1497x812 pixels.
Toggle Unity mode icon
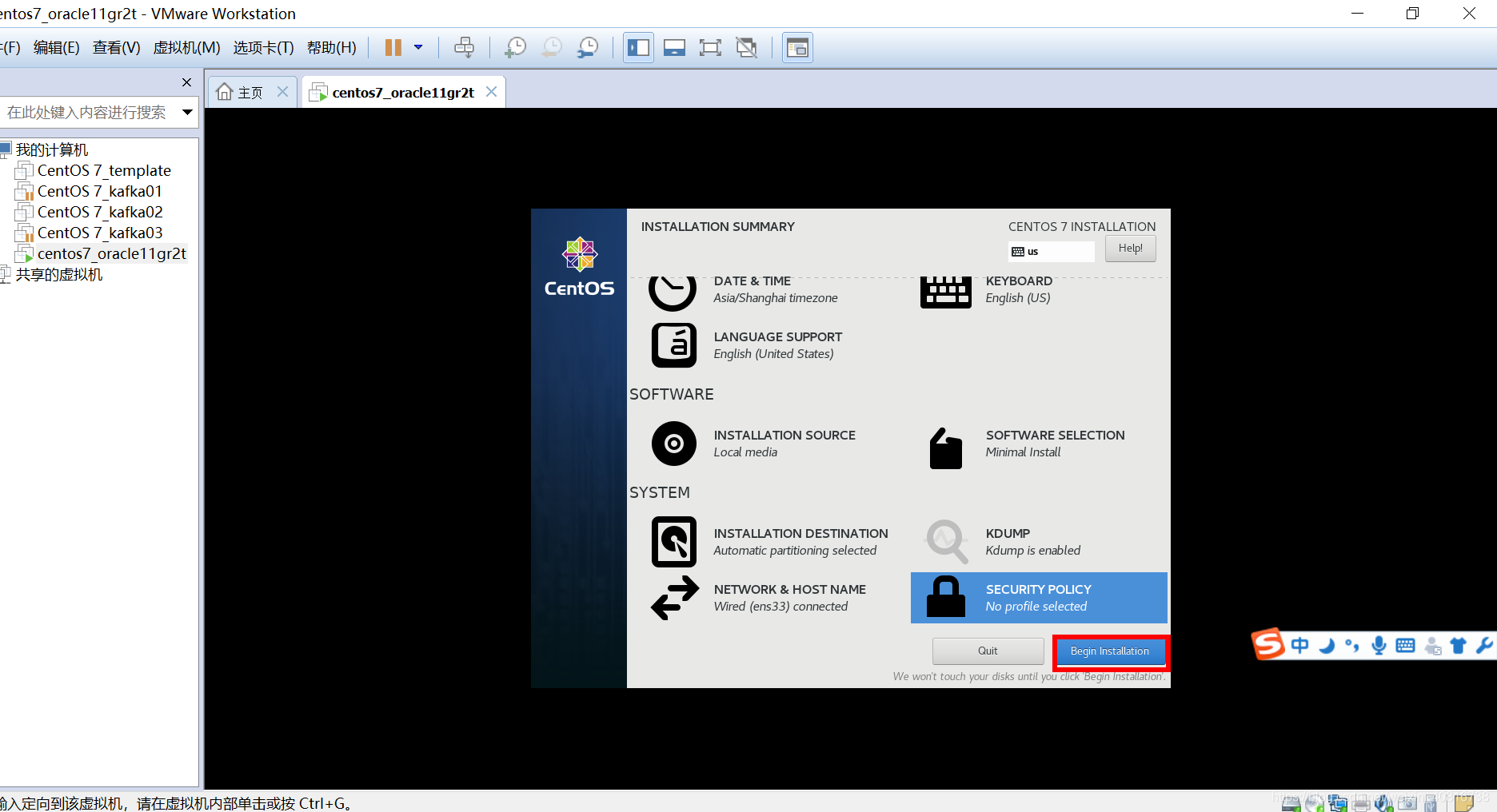(x=746, y=48)
